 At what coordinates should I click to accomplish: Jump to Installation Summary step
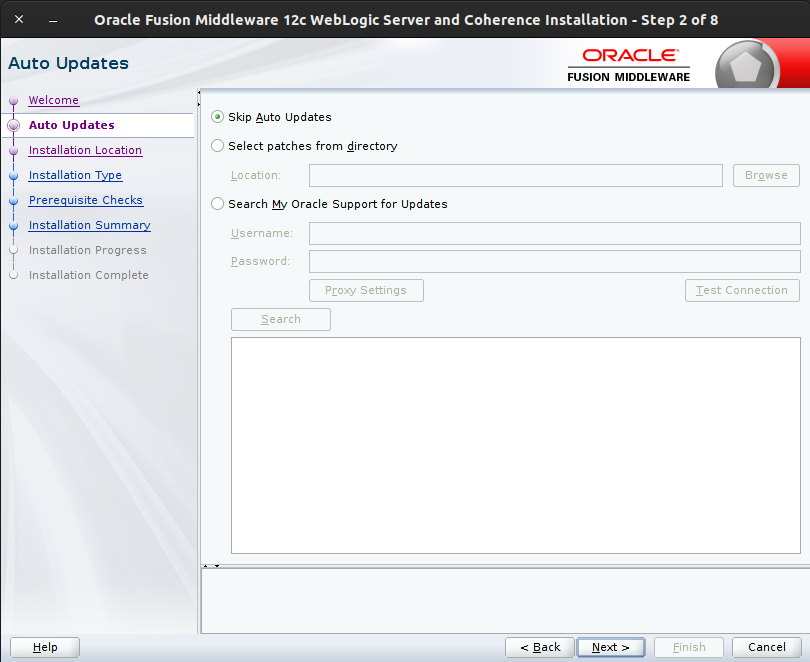pos(89,225)
